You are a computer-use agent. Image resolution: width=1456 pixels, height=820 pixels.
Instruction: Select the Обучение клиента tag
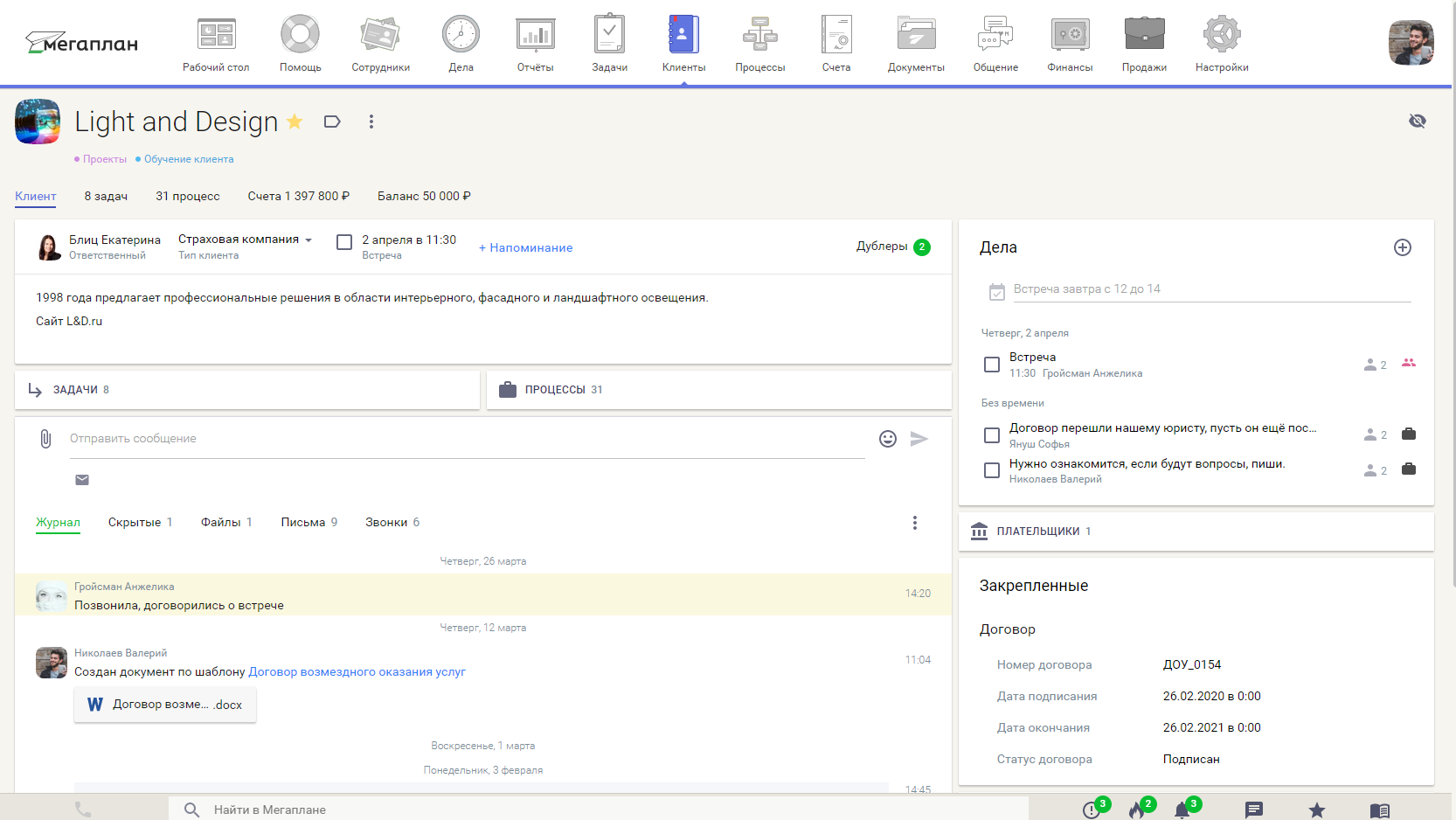click(184, 159)
